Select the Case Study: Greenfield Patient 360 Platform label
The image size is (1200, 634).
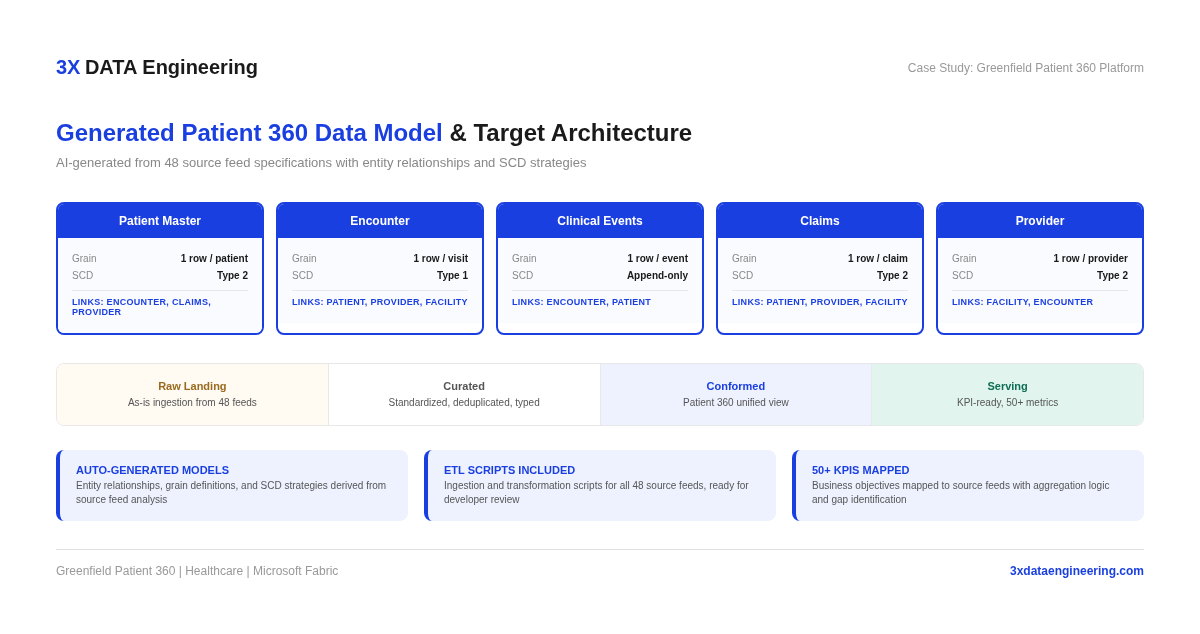[1026, 68]
